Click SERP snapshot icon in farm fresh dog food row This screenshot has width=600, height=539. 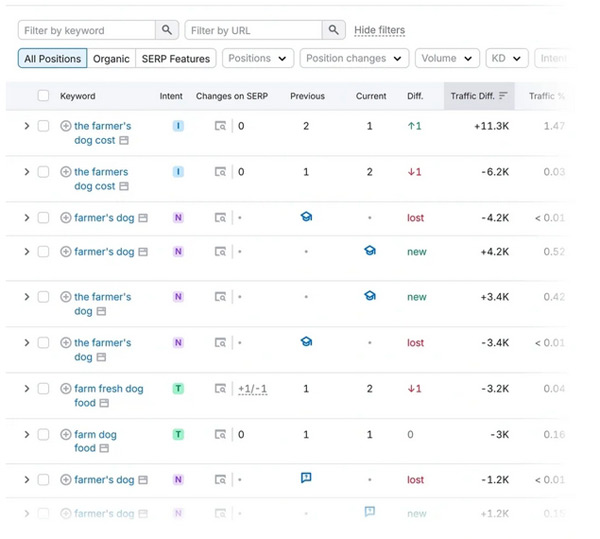point(220,389)
